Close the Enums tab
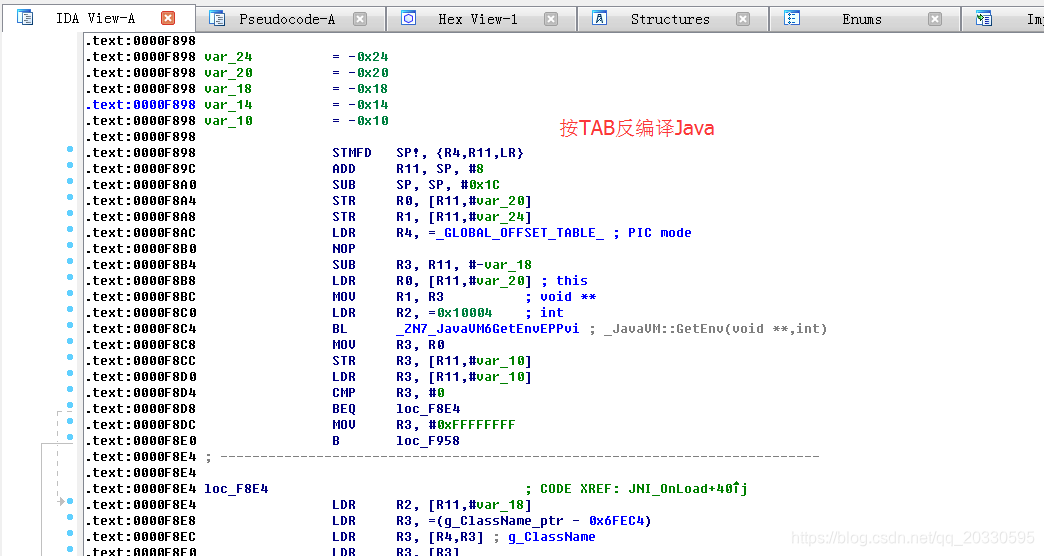Screen dimensions: 1044x556 (x=935, y=19)
